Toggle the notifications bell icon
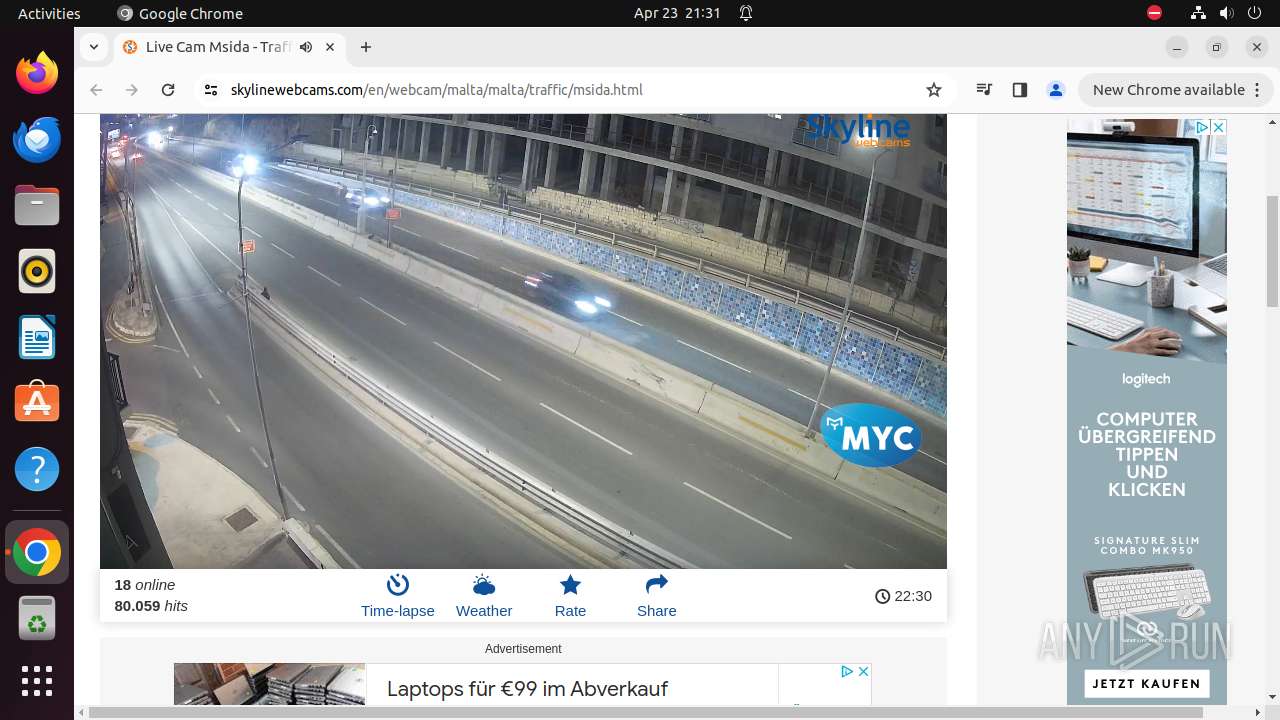Viewport: 1280px width, 720px height. click(746, 13)
